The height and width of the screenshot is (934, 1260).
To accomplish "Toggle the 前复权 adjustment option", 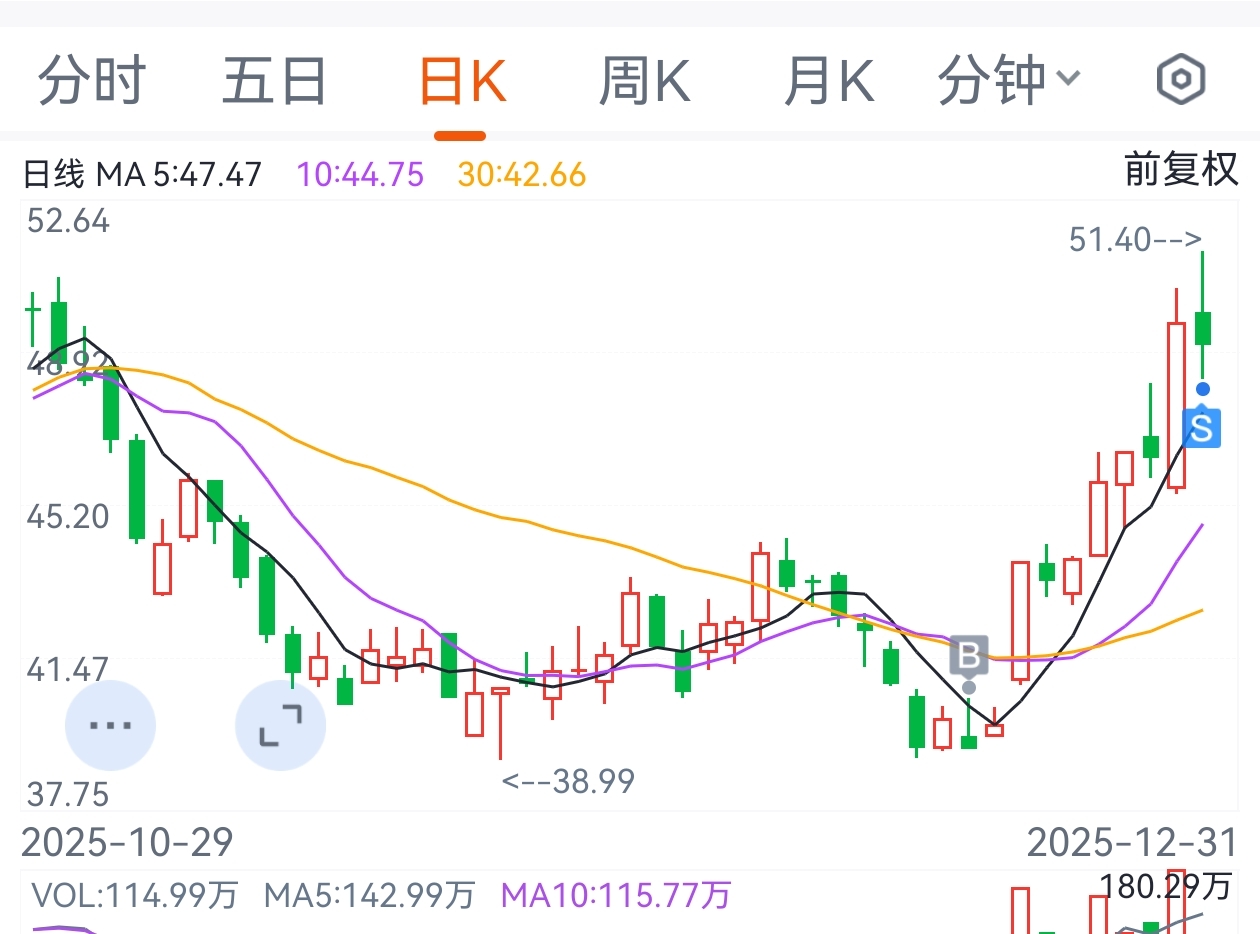I will (x=1181, y=170).
